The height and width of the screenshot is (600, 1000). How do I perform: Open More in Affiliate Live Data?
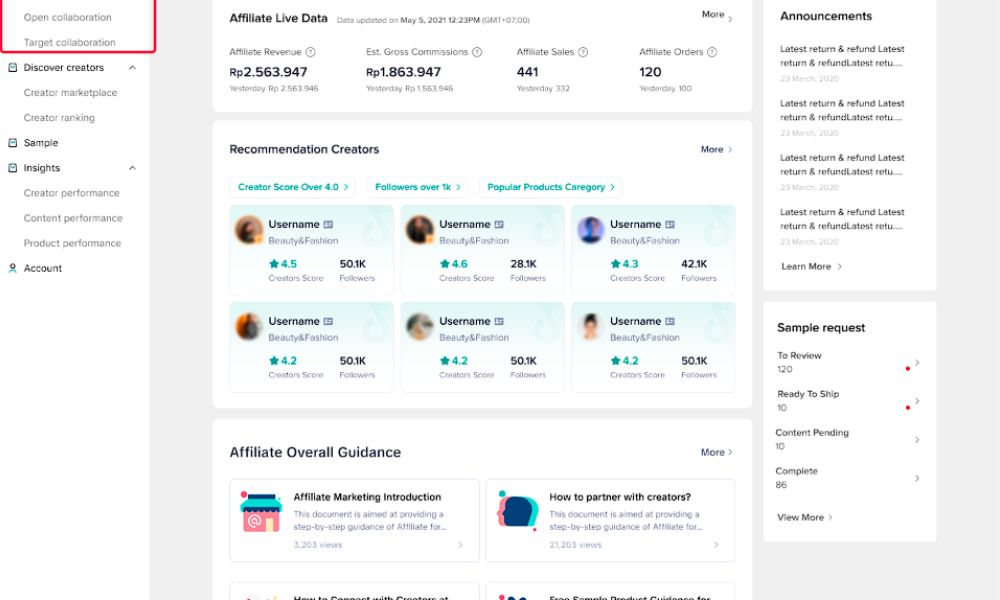pyautogui.click(x=717, y=15)
